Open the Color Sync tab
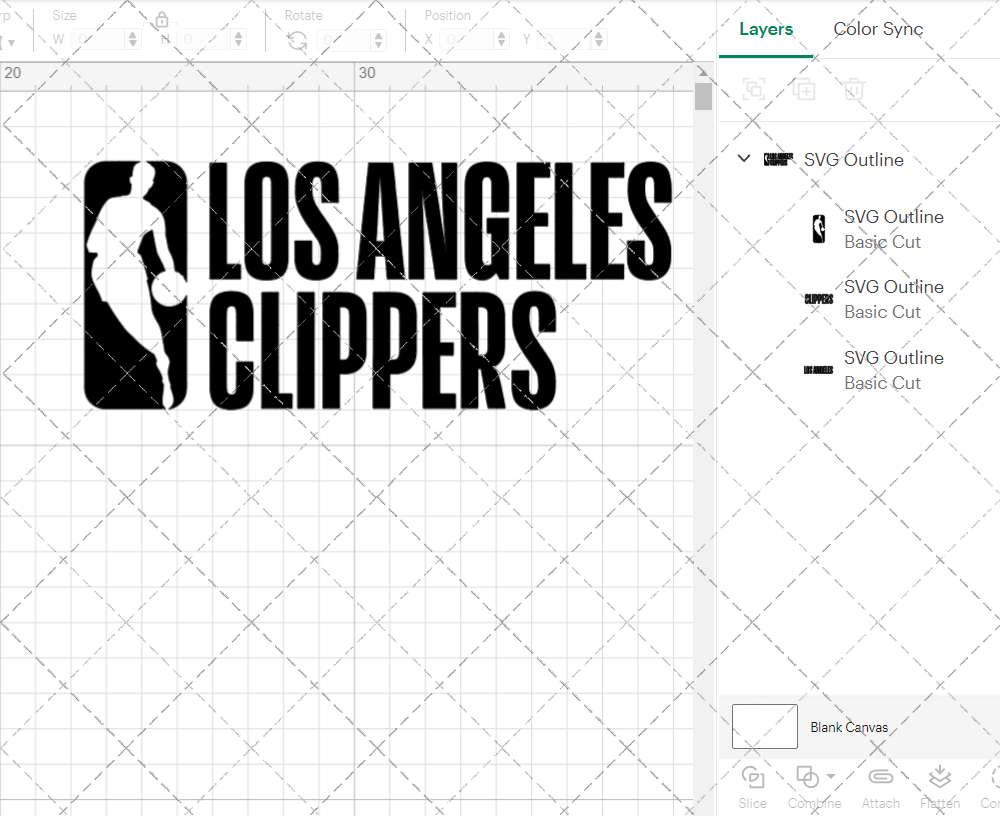The height and width of the screenshot is (816, 1000). point(878,29)
